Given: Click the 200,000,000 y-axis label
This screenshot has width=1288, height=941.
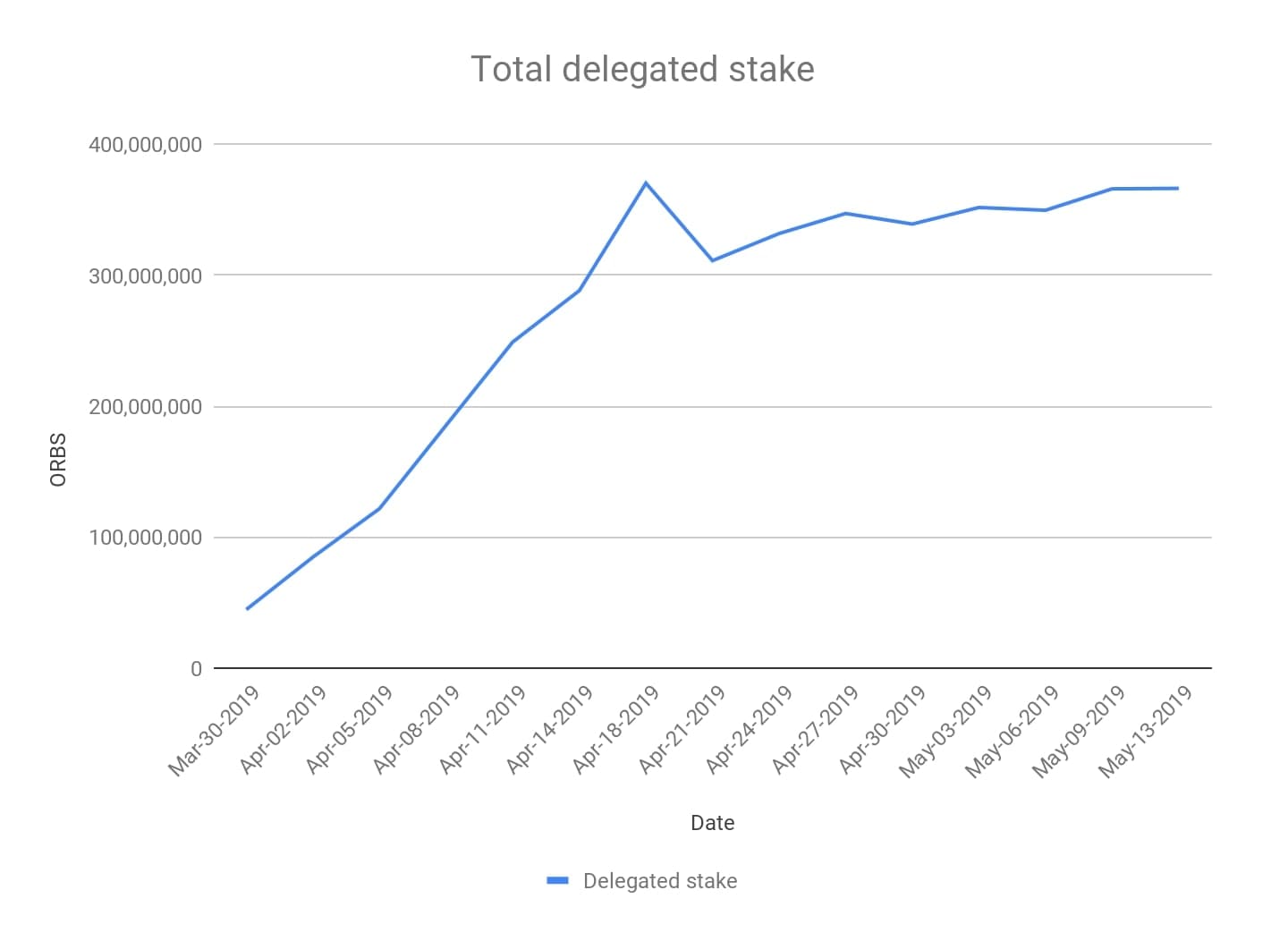Looking at the screenshot, I should [146, 406].
